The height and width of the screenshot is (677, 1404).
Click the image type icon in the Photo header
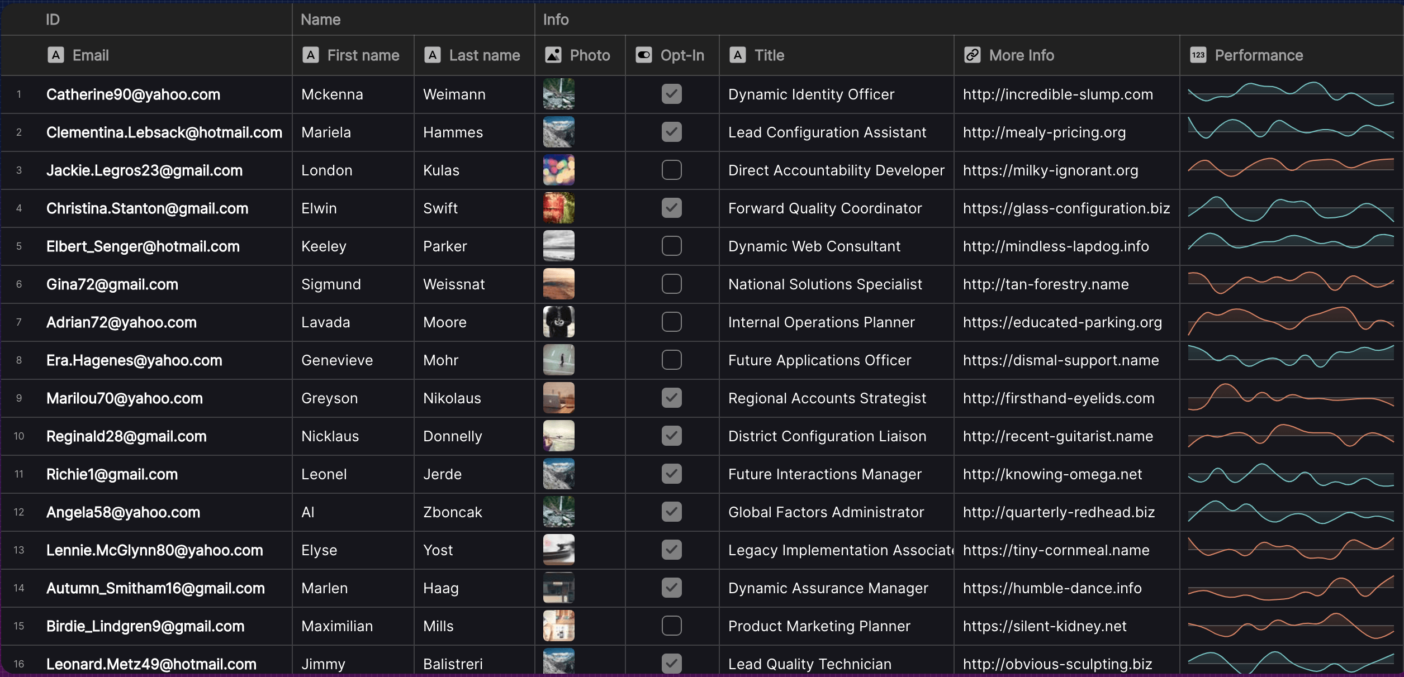coord(551,55)
